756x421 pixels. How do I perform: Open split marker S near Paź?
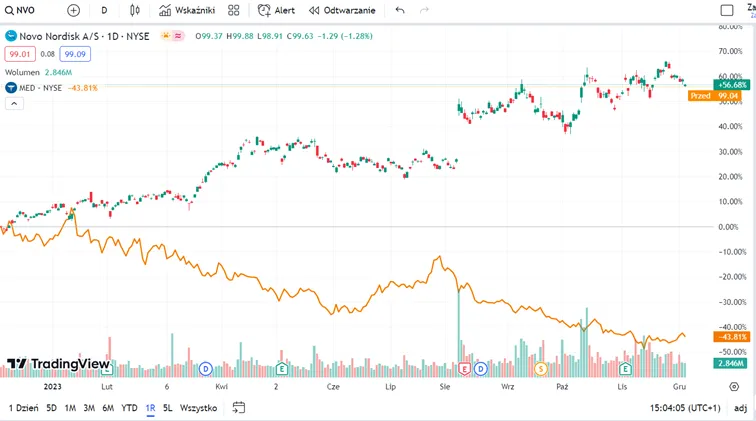pyautogui.click(x=541, y=369)
